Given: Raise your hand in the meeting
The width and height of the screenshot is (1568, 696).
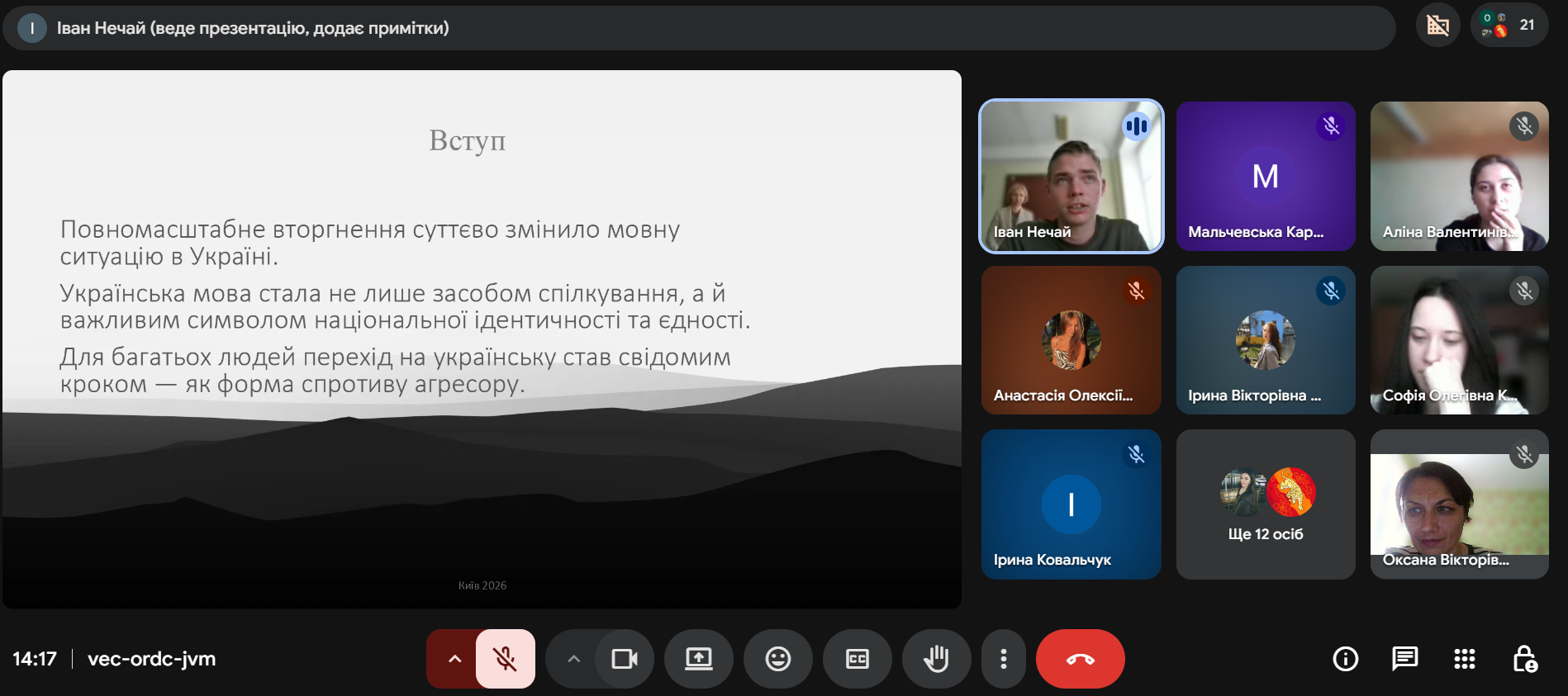Looking at the screenshot, I should point(936,659).
